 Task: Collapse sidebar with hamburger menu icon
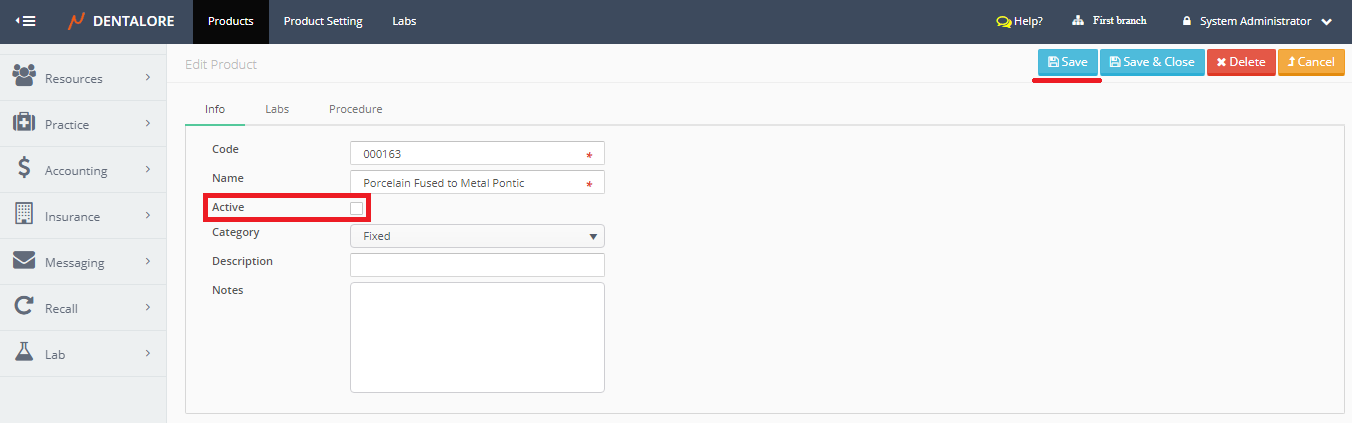26,21
